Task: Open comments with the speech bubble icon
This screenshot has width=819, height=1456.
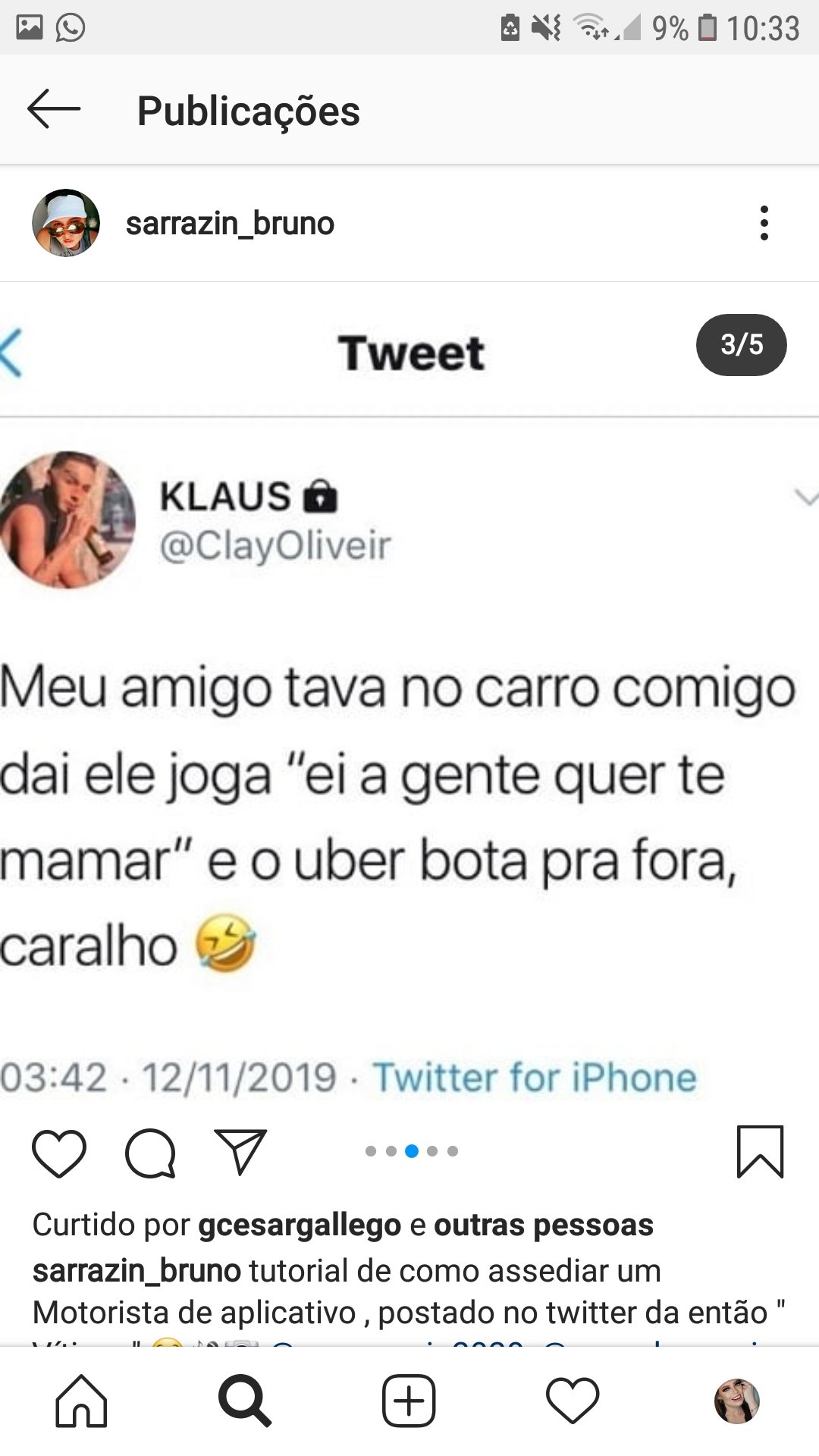Action: [x=150, y=1153]
